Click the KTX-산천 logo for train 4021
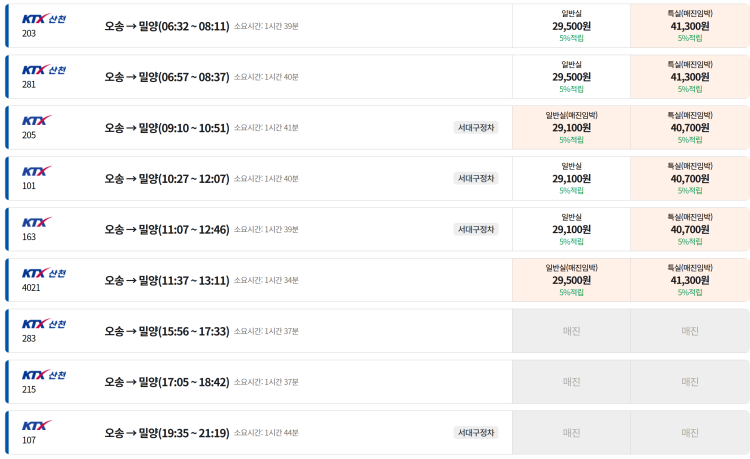Image resolution: width=750 pixels, height=459 pixels. pos(44,273)
